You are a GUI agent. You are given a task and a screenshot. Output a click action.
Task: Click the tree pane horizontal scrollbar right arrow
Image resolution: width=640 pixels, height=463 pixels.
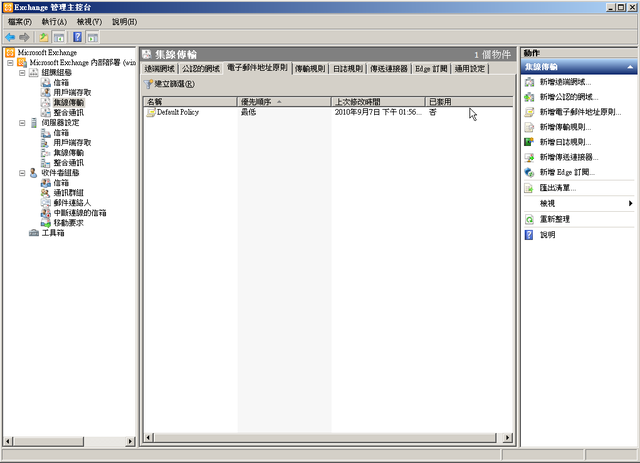(130, 441)
